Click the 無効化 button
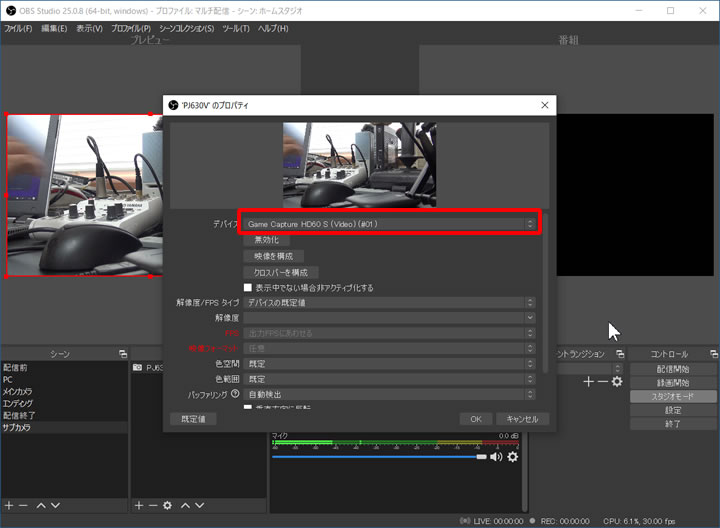The width and height of the screenshot is (720, 528). coord(266,240)
